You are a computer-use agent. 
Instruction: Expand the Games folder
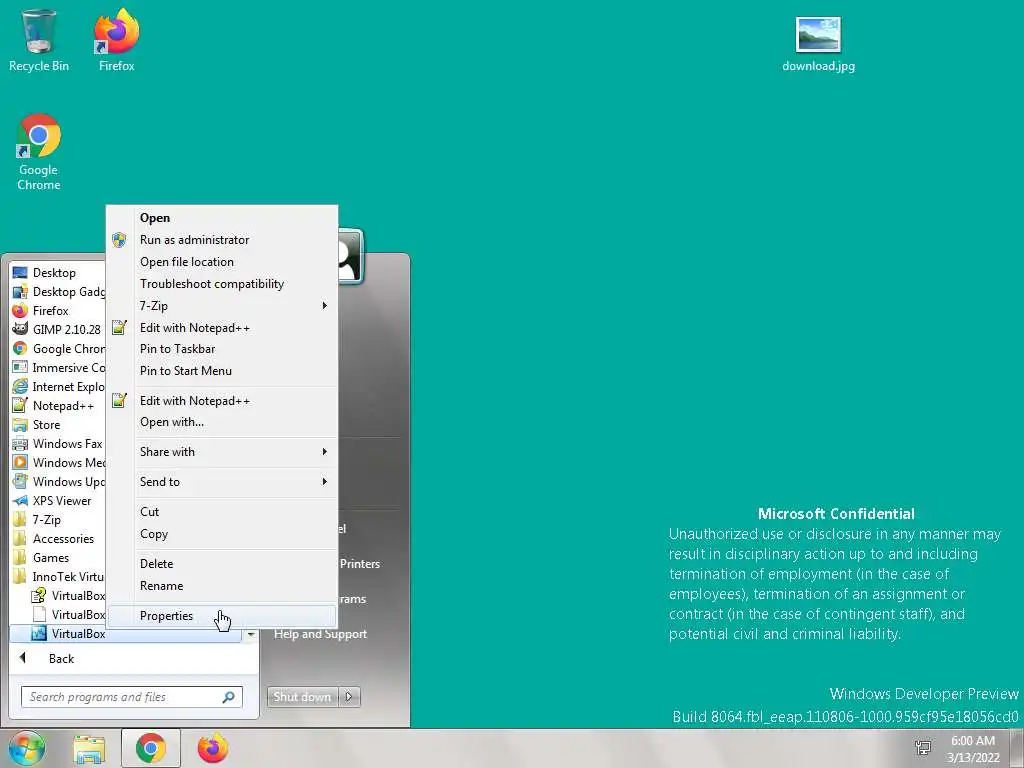pos(57,558)
